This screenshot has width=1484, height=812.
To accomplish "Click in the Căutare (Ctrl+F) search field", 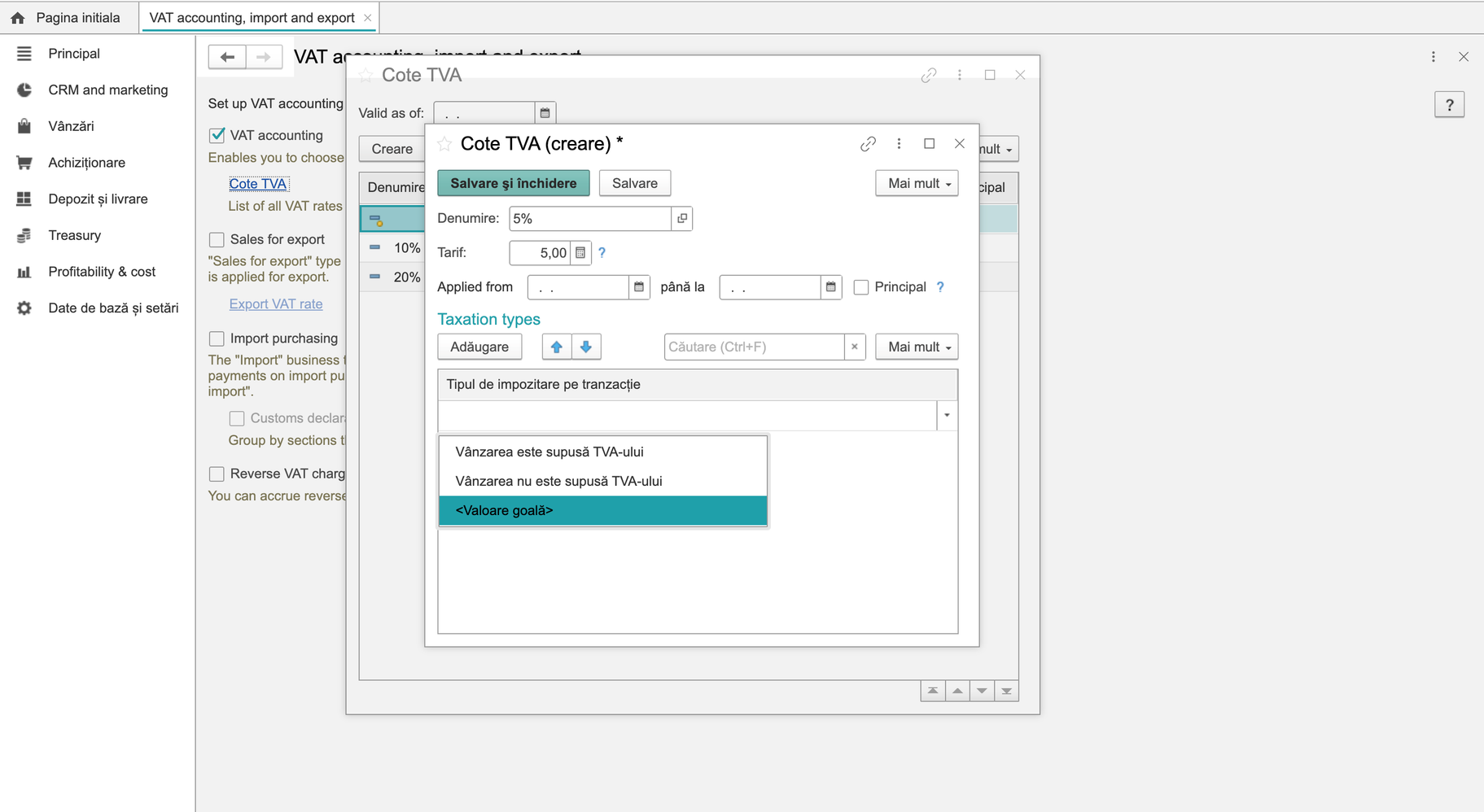I will pyautogui.click(x=755, y=347).
